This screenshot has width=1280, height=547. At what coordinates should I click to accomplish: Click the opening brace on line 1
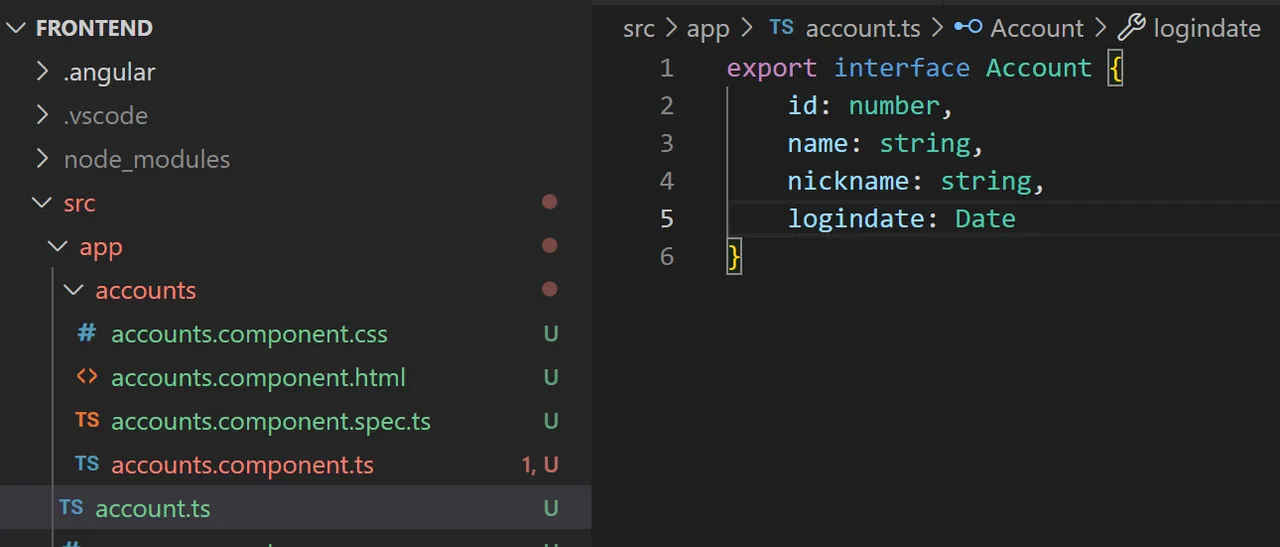tap(1116, 69)
